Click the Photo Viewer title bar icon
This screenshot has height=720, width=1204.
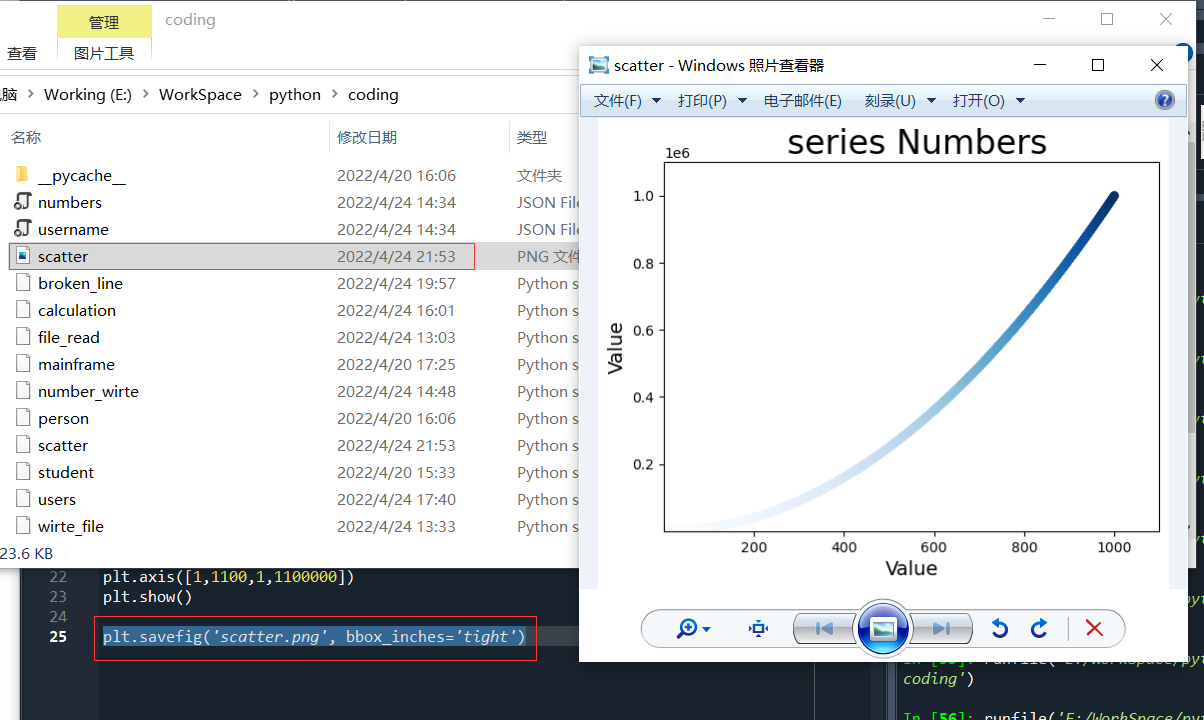599,65
